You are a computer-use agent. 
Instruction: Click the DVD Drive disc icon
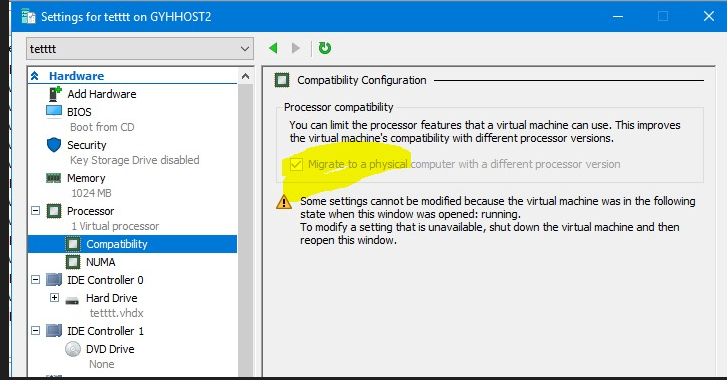pos(73,349)
